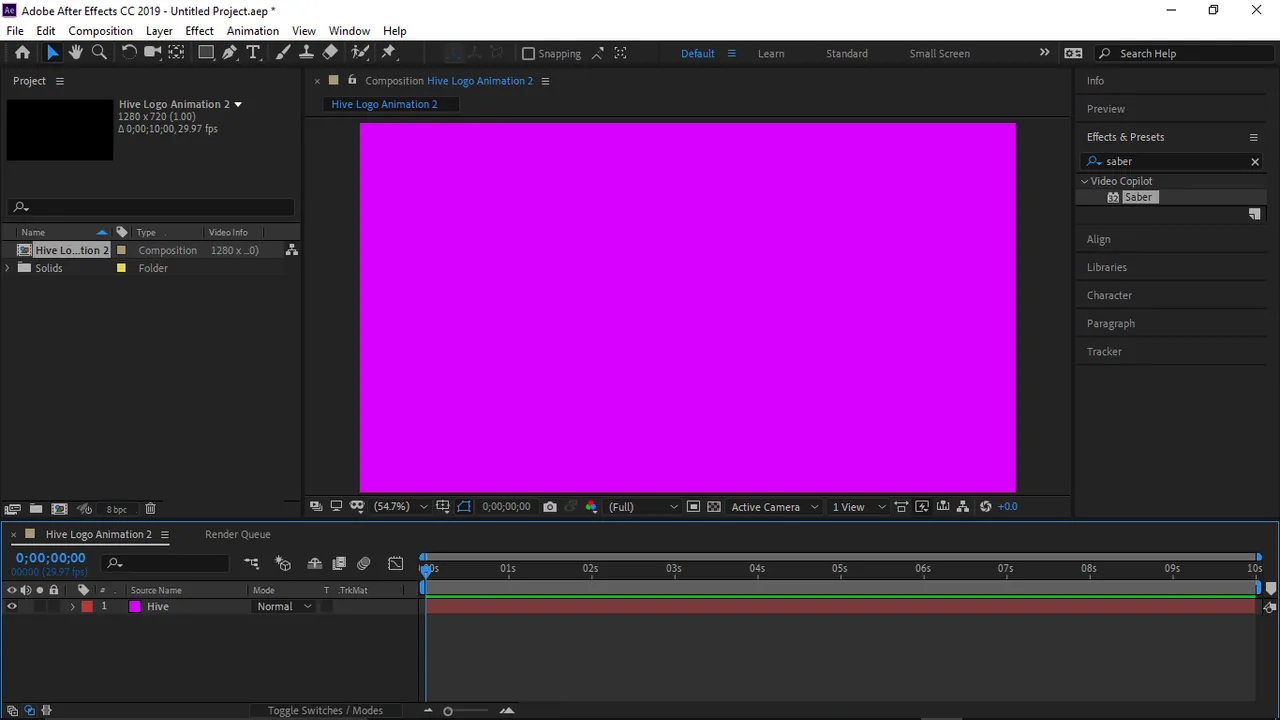
Task: Enable the Snapping checkbox
Action: point(529,54)
